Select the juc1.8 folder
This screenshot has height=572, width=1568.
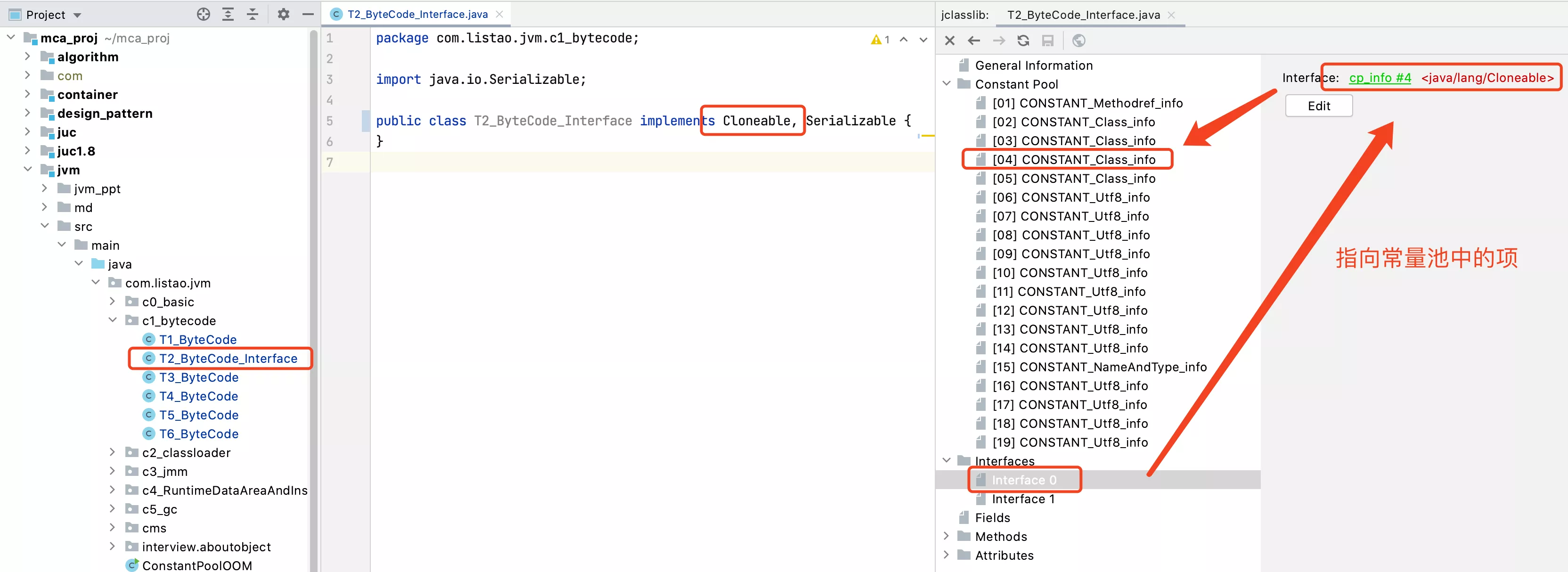(x=75, y=151)
